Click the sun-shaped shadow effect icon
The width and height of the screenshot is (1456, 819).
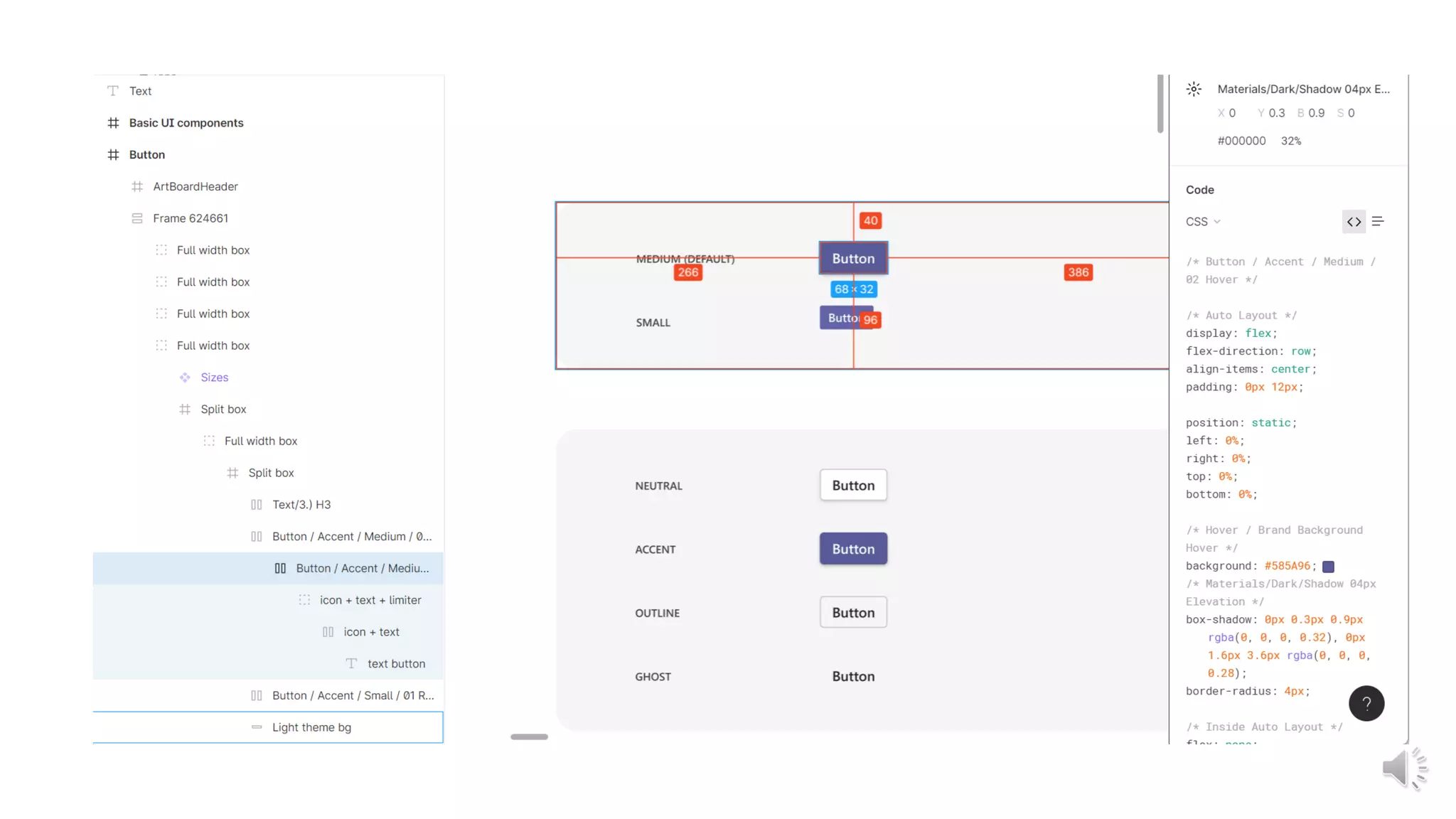pyautogui.click(x=1194, y=89)
